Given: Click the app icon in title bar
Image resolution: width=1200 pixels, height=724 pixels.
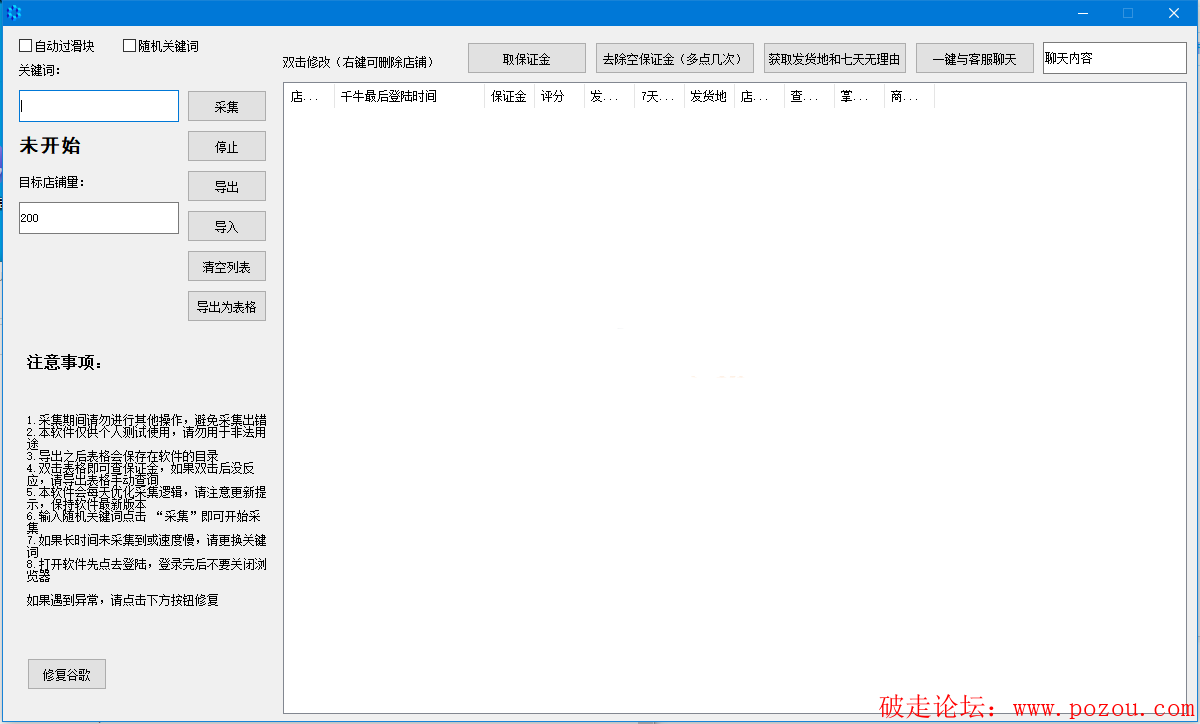Looking at the screenshot, I should [14, 13].
